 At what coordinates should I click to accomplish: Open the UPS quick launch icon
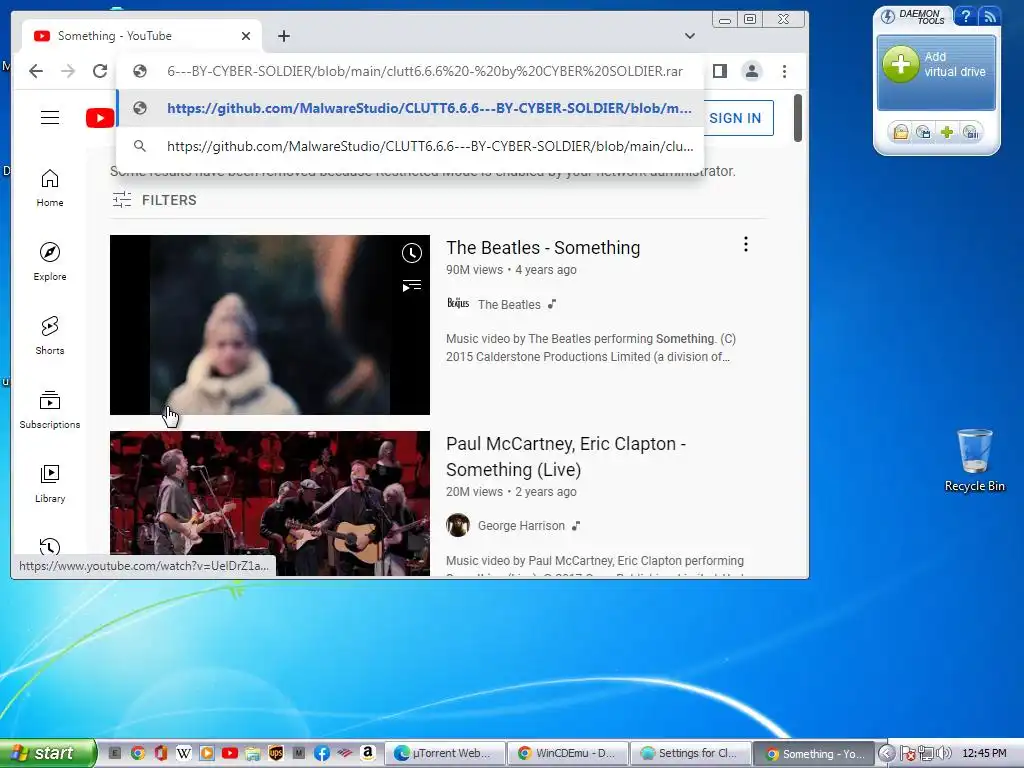pos(276,753)
